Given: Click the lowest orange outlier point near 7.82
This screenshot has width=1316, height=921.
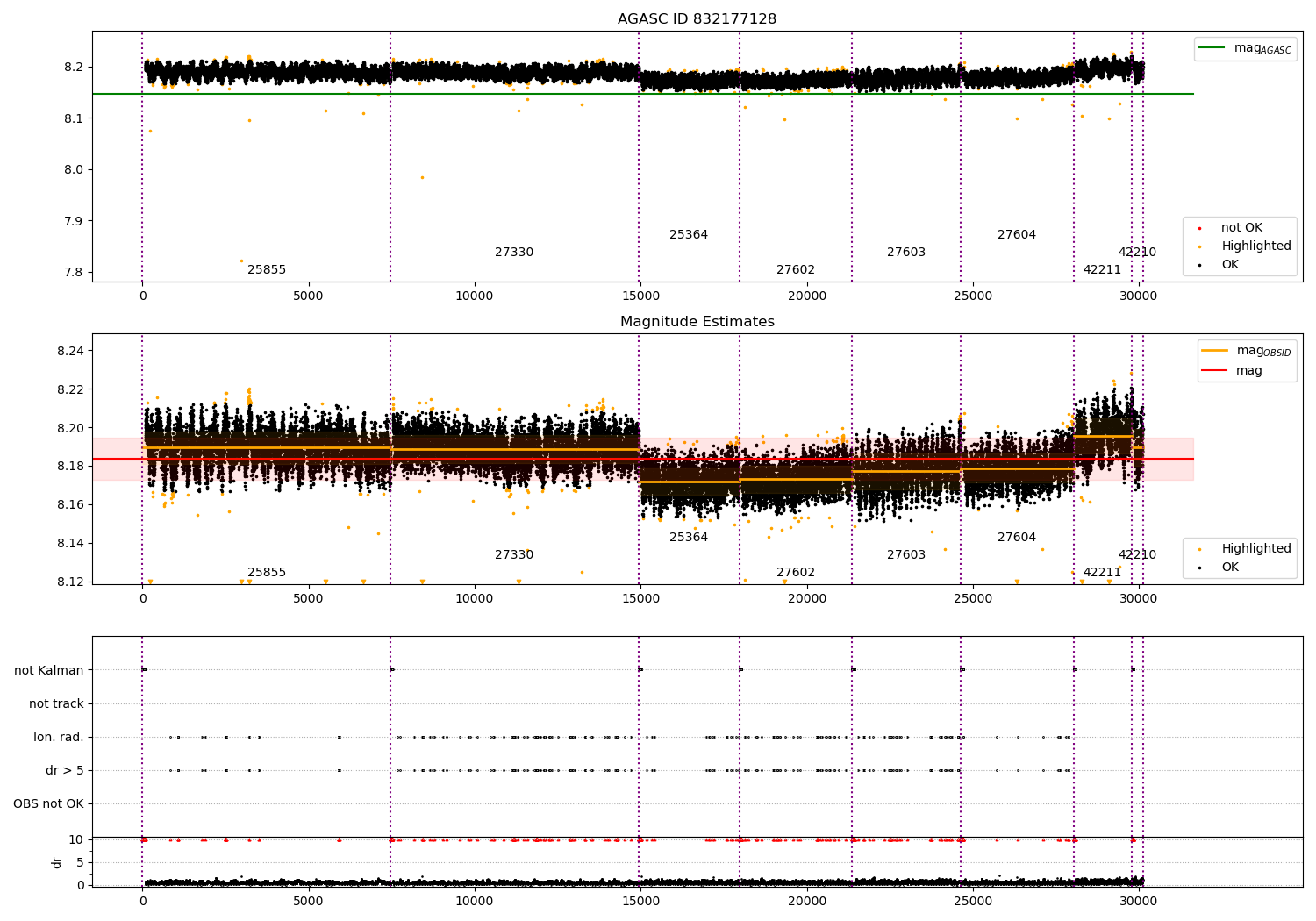Looking at the screenshot, I should (x=241, y=261).
